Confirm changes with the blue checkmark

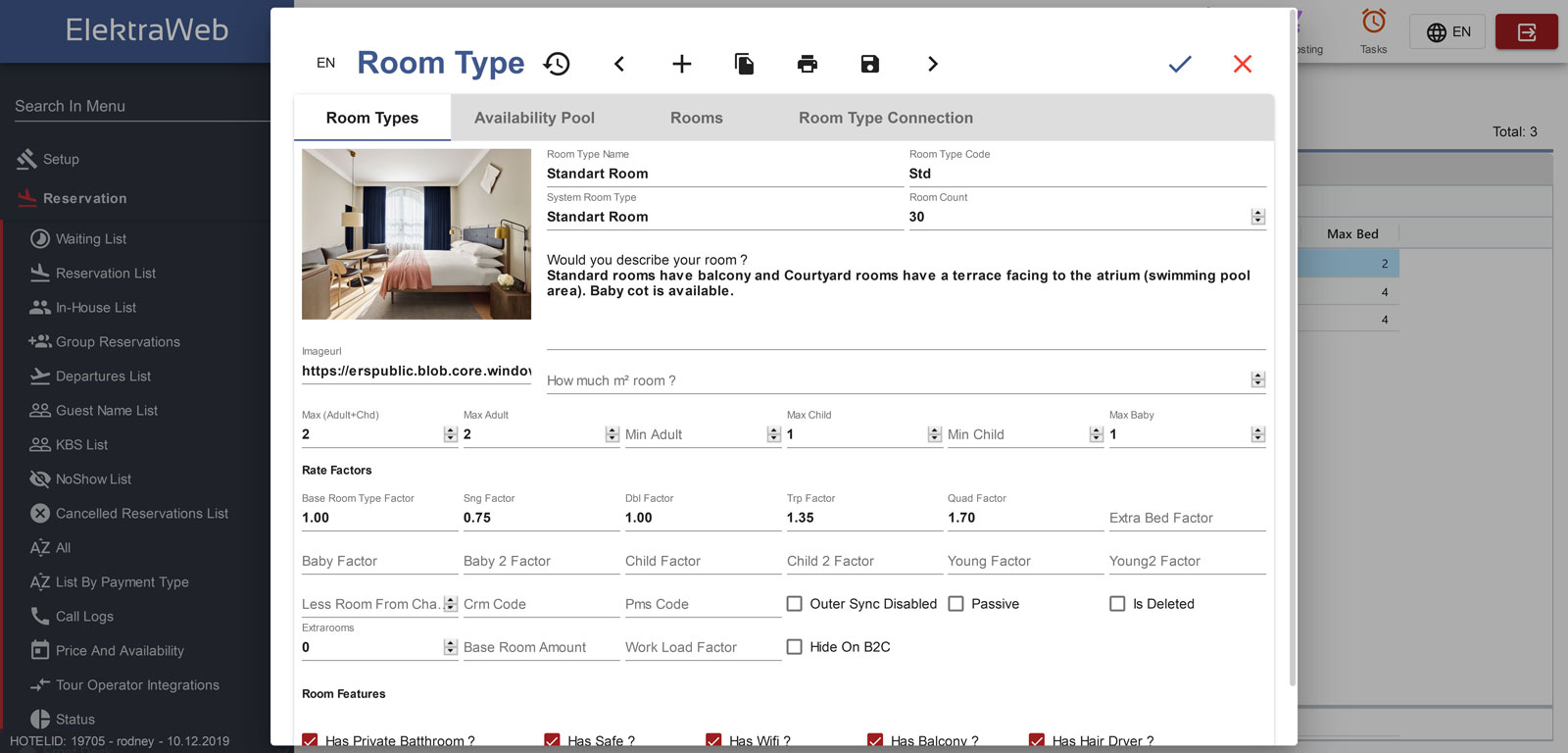1180,64
